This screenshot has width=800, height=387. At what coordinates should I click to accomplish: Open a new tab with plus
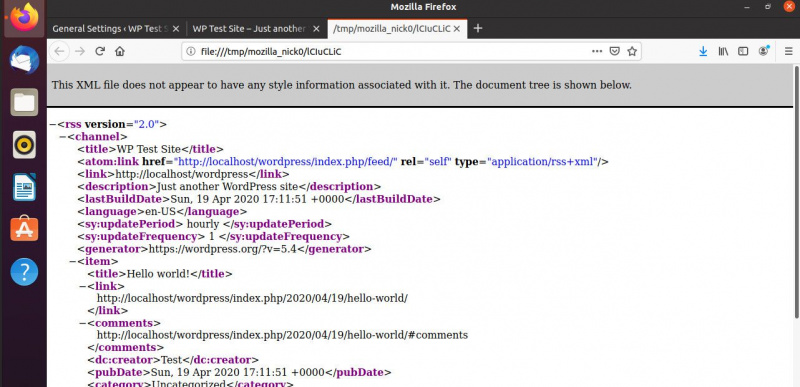coord(478,29)
